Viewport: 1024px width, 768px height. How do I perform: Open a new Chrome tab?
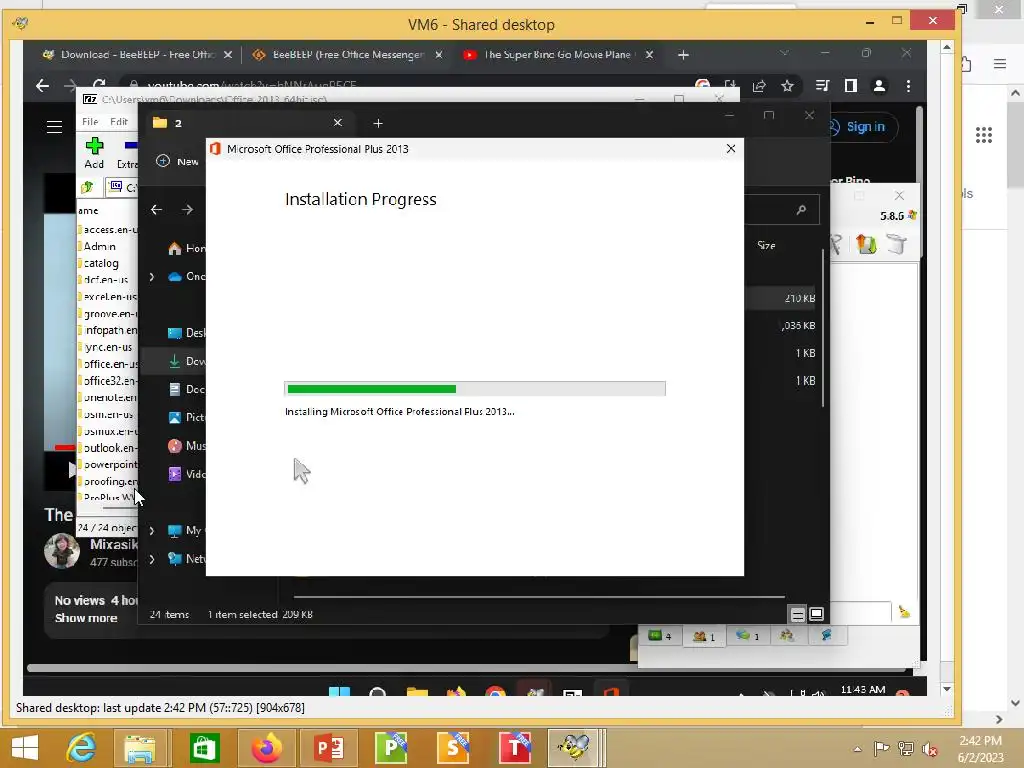point(683,55)
